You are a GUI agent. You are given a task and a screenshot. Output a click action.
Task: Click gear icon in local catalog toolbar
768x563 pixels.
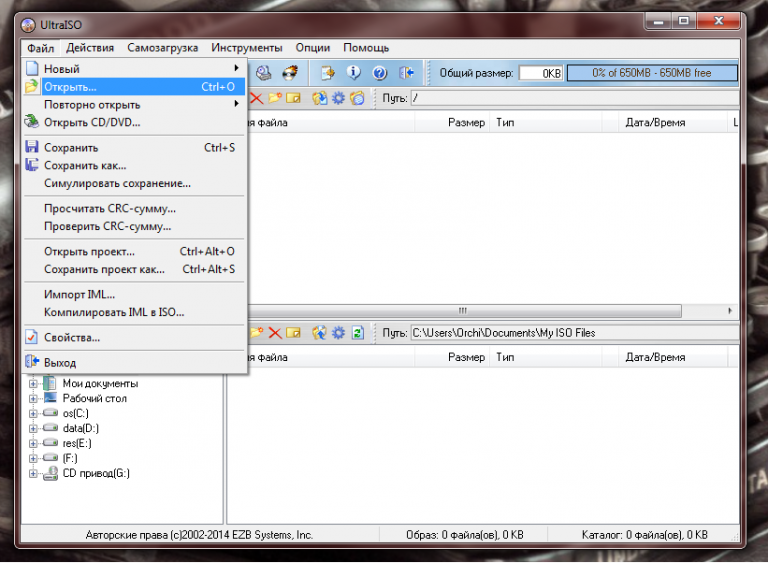(x=338, y=333)
